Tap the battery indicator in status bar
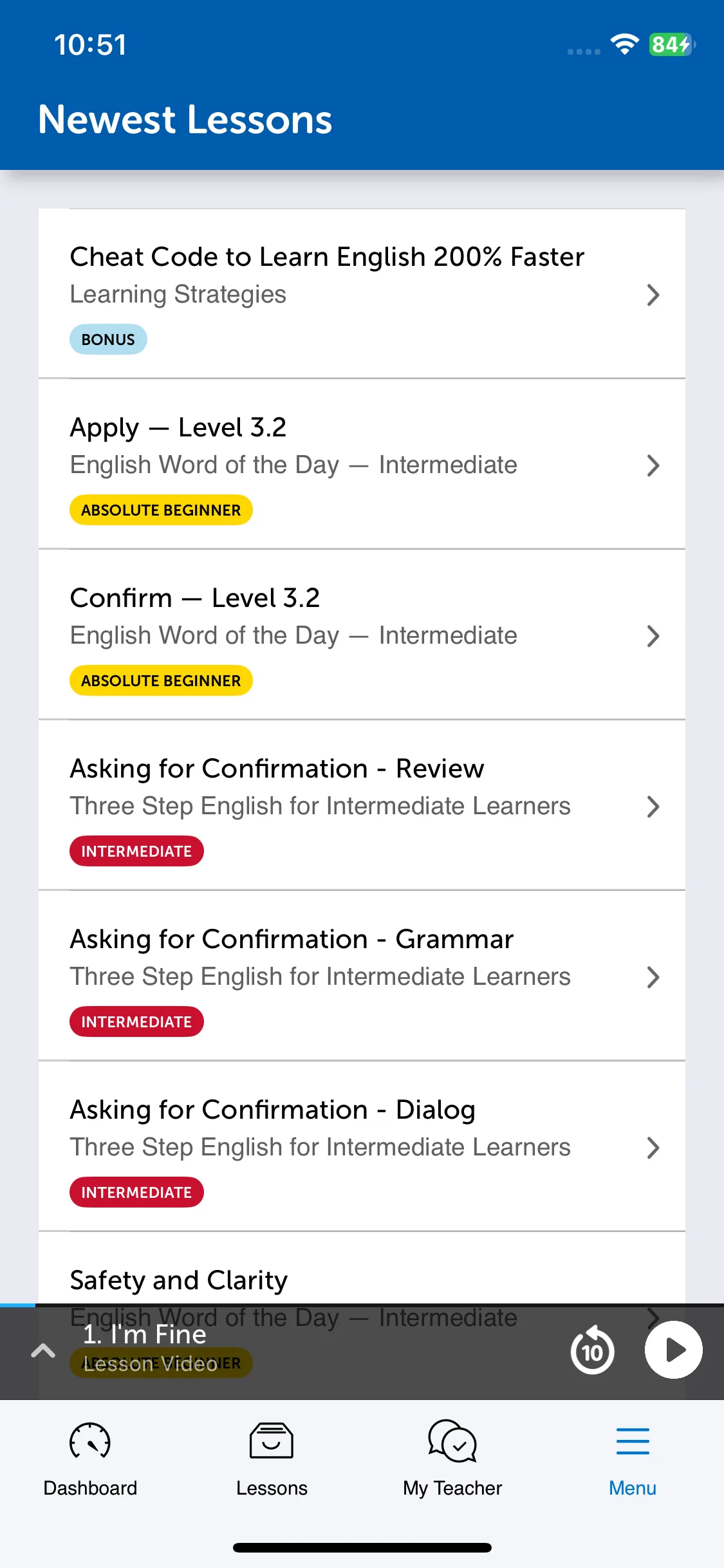Screen dimensions: 724x1568 coord(672,44)
